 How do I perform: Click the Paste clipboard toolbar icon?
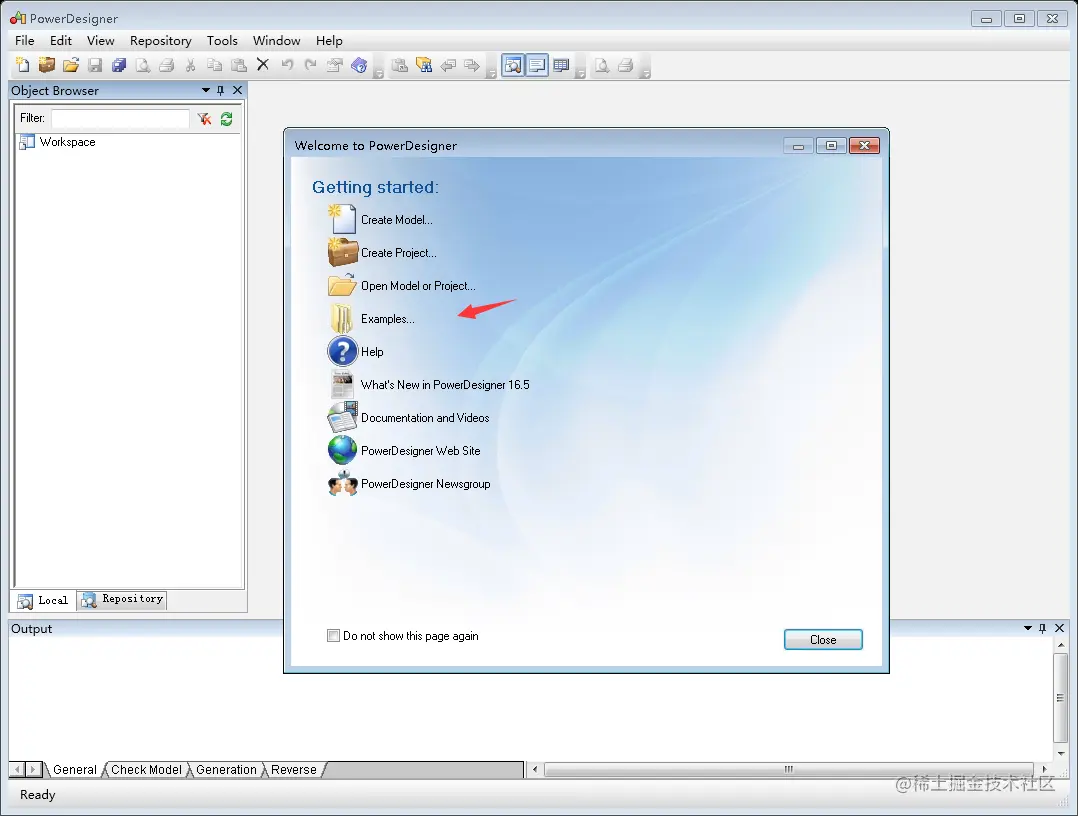(x=239, y=65)
